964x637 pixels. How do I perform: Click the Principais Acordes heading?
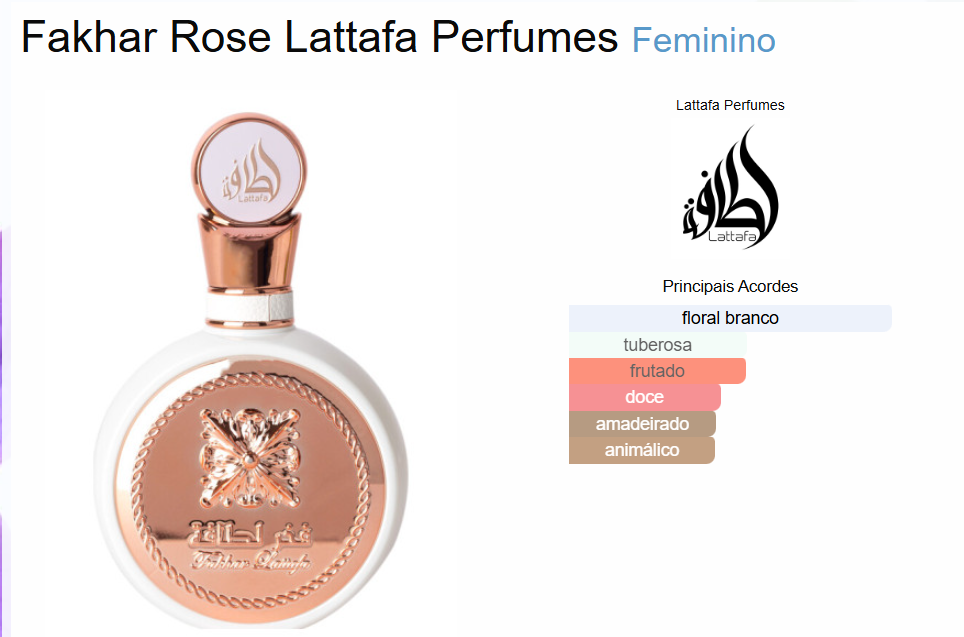click(730, 286)
